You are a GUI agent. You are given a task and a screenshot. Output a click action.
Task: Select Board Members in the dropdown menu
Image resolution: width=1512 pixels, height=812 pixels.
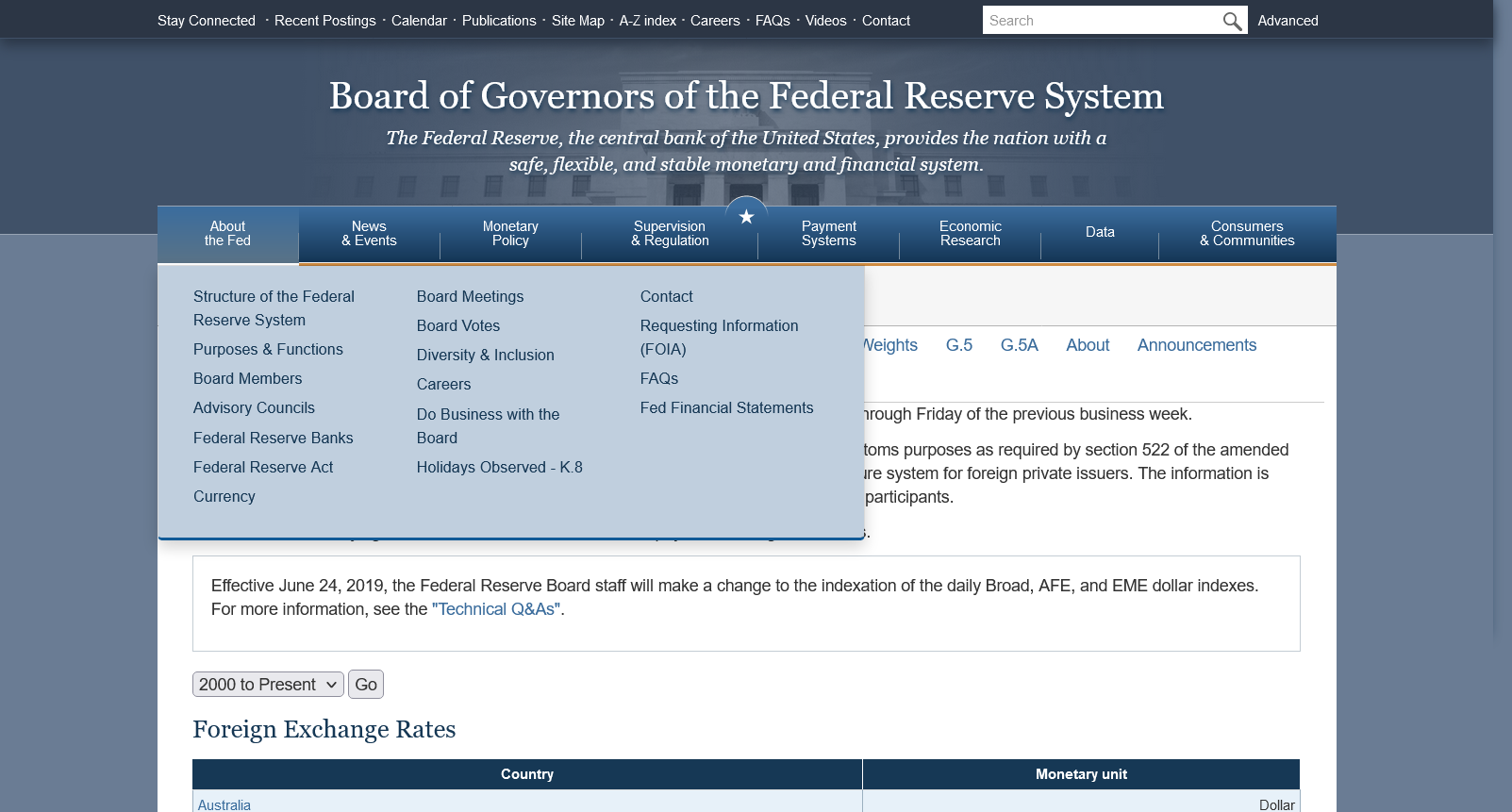click(x=247, y=379)
